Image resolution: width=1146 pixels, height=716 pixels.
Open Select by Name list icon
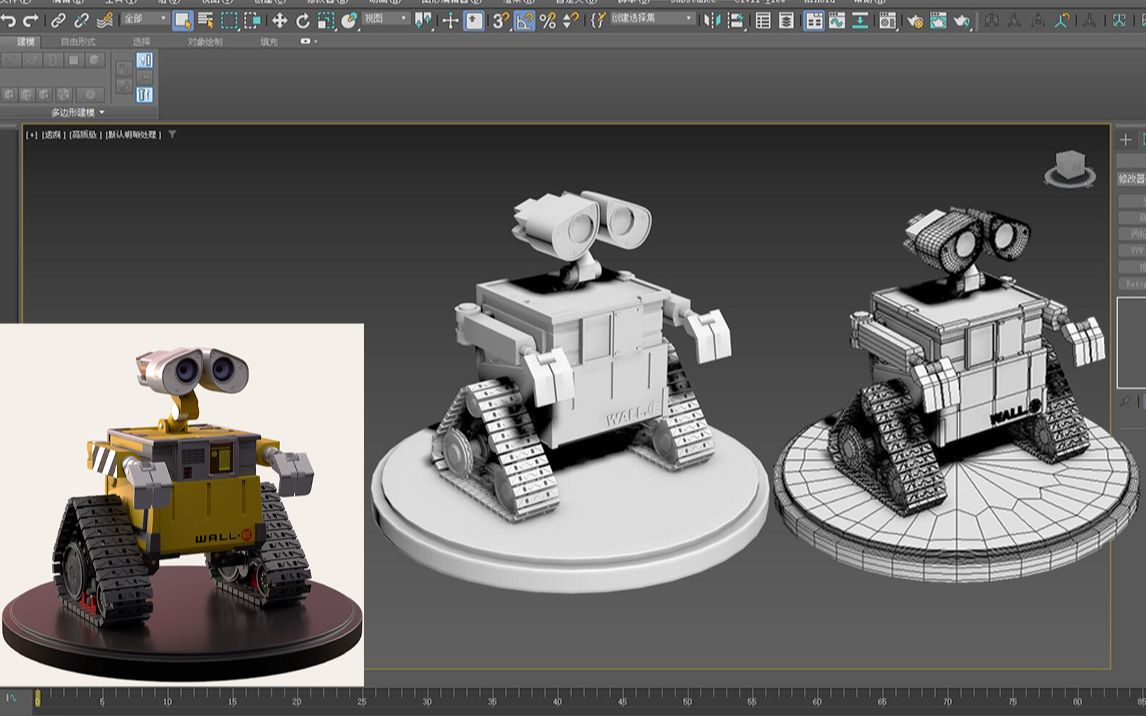pyautogui.click(x=206, y=20)
